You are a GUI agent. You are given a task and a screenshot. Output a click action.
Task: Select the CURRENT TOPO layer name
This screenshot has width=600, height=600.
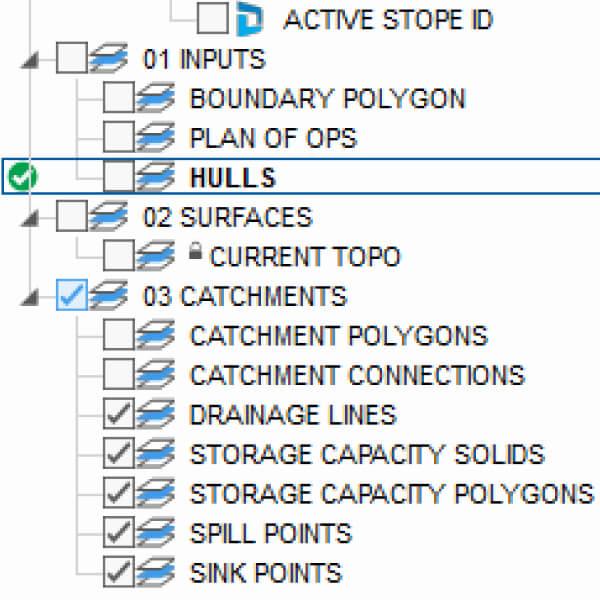coord(305,257)
